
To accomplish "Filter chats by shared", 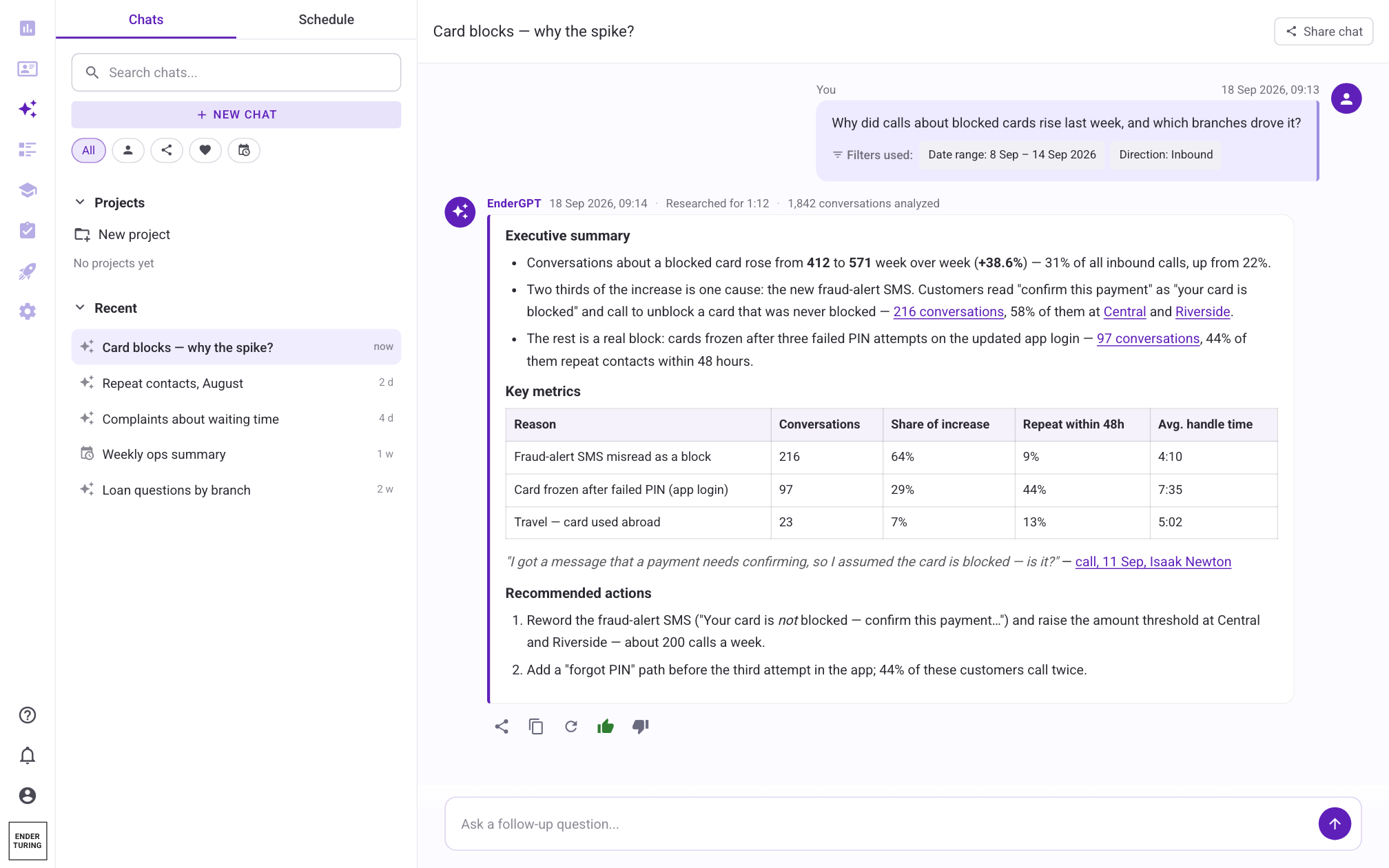I will tap(167, 150).
